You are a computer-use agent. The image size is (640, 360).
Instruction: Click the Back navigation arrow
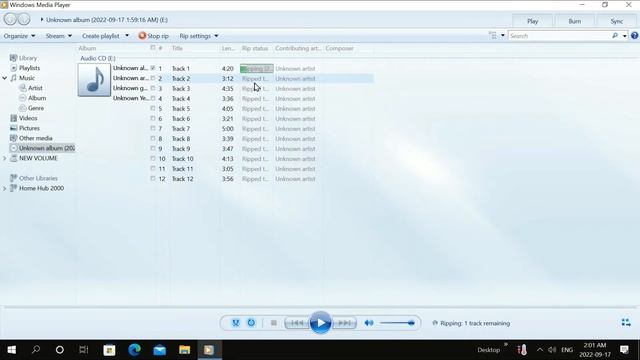point(10,19)
